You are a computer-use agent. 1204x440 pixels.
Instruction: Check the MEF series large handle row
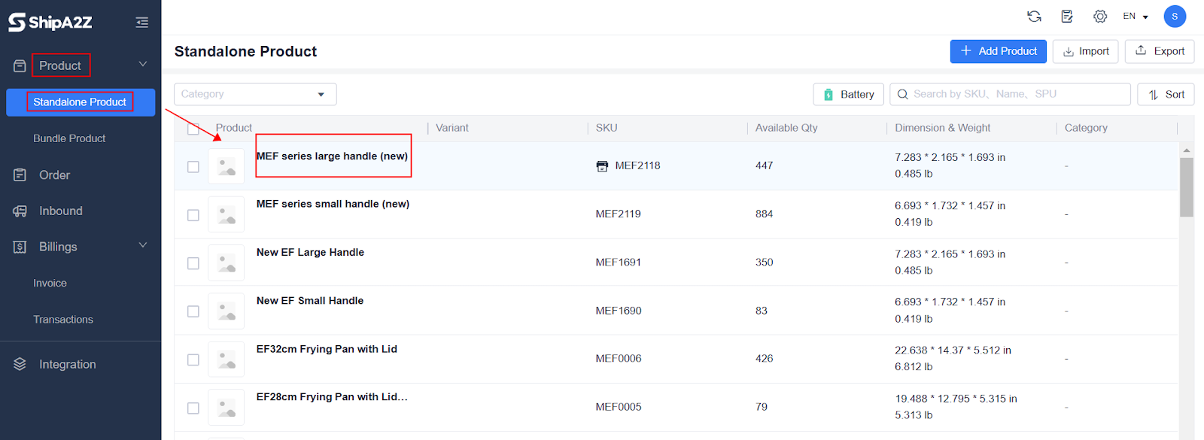tap(193, 166)
